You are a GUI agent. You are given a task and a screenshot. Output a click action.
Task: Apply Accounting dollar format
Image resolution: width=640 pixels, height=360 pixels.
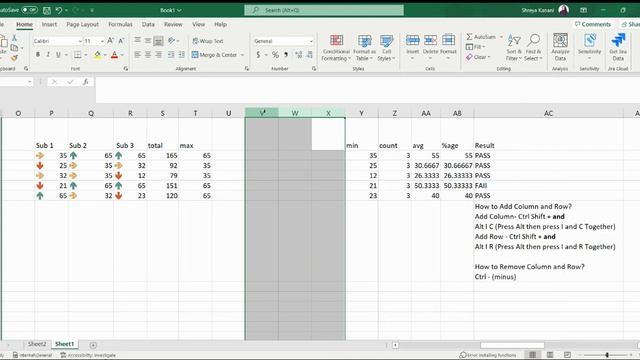258,54
